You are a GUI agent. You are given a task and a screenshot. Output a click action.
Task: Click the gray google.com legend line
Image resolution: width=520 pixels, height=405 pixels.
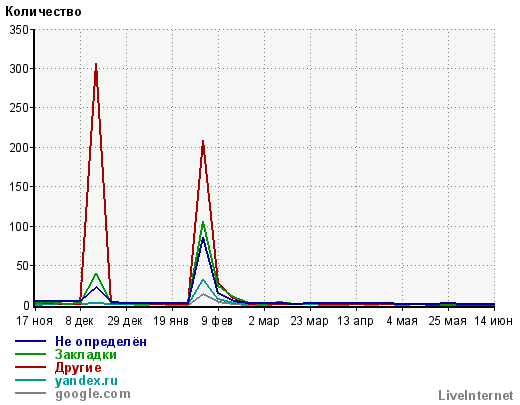[x=30, y=393]
